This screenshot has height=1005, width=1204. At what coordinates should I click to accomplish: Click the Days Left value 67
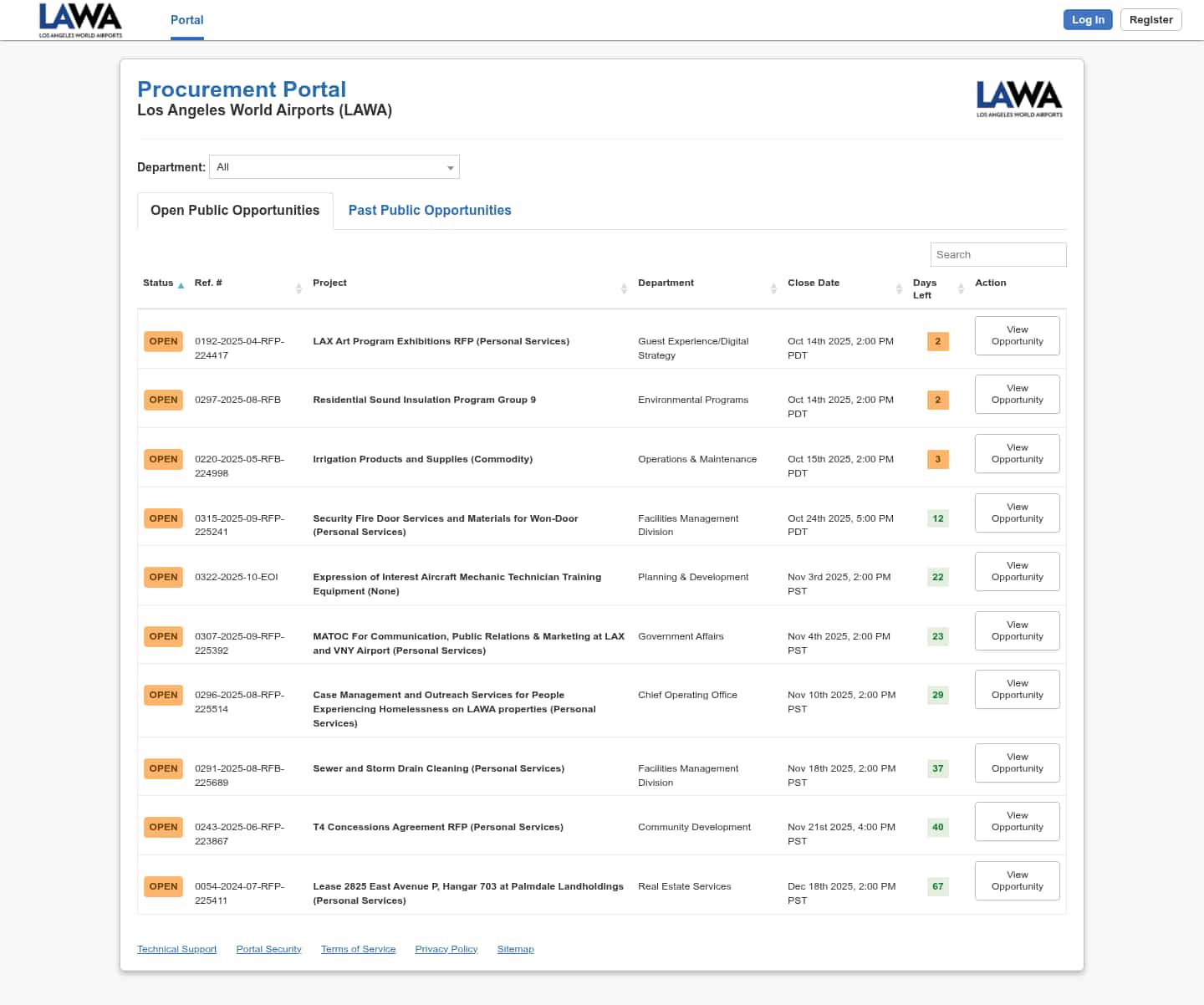pos(938,886)
